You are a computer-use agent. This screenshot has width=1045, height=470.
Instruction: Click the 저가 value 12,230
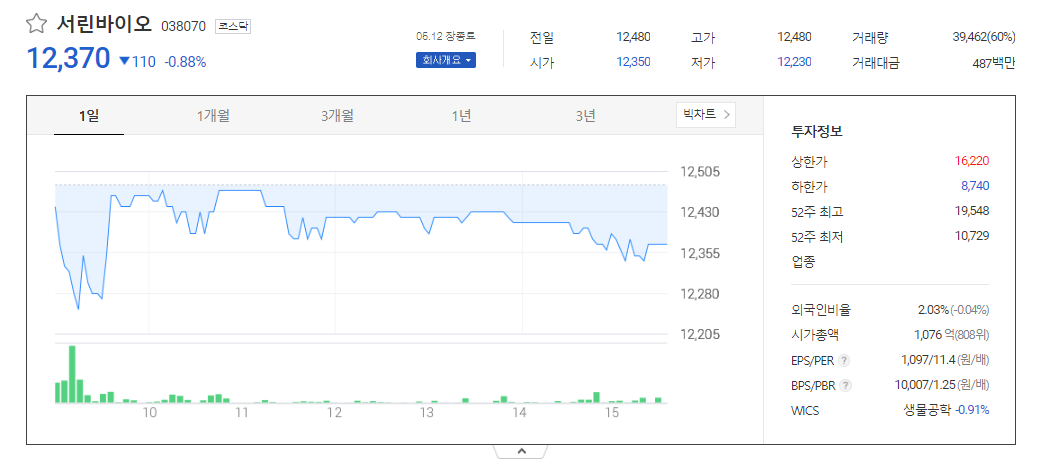click(794, 62)
